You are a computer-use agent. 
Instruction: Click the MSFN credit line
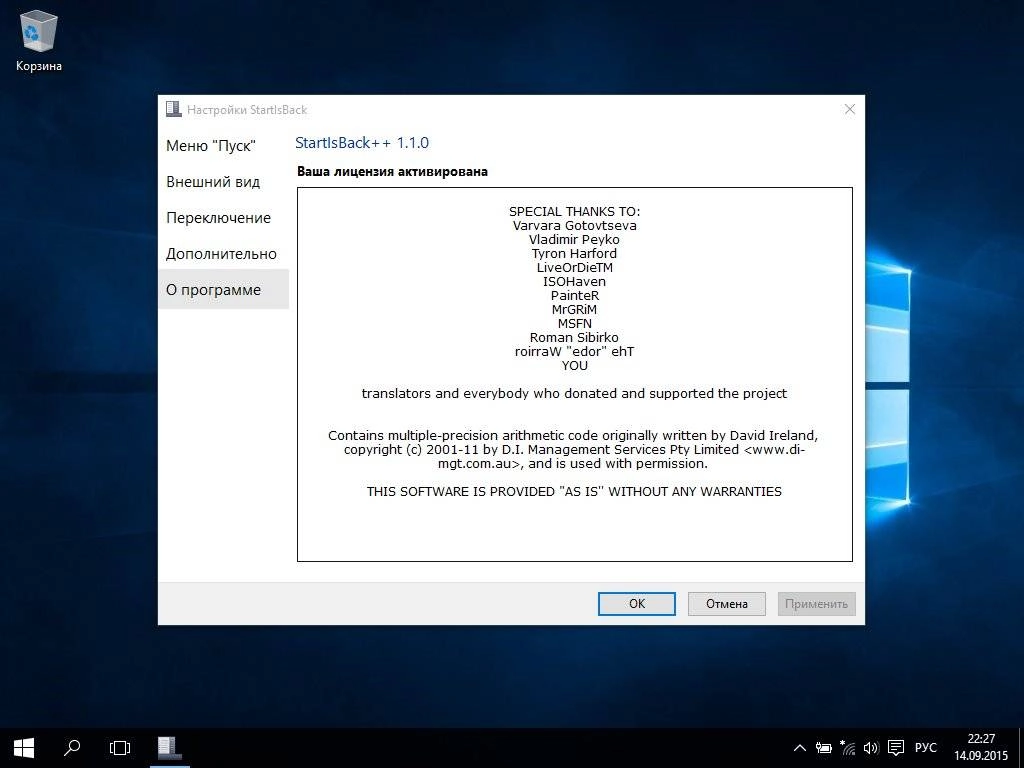point(575,323)
